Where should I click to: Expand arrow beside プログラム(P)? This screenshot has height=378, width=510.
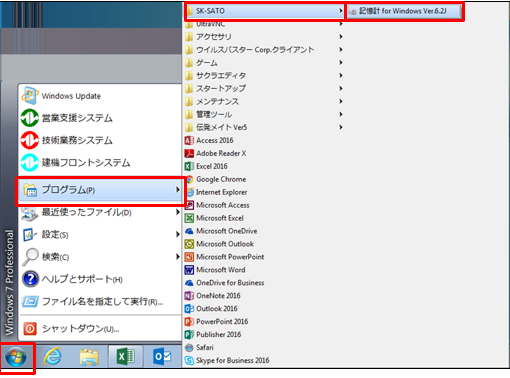point(177,190)
